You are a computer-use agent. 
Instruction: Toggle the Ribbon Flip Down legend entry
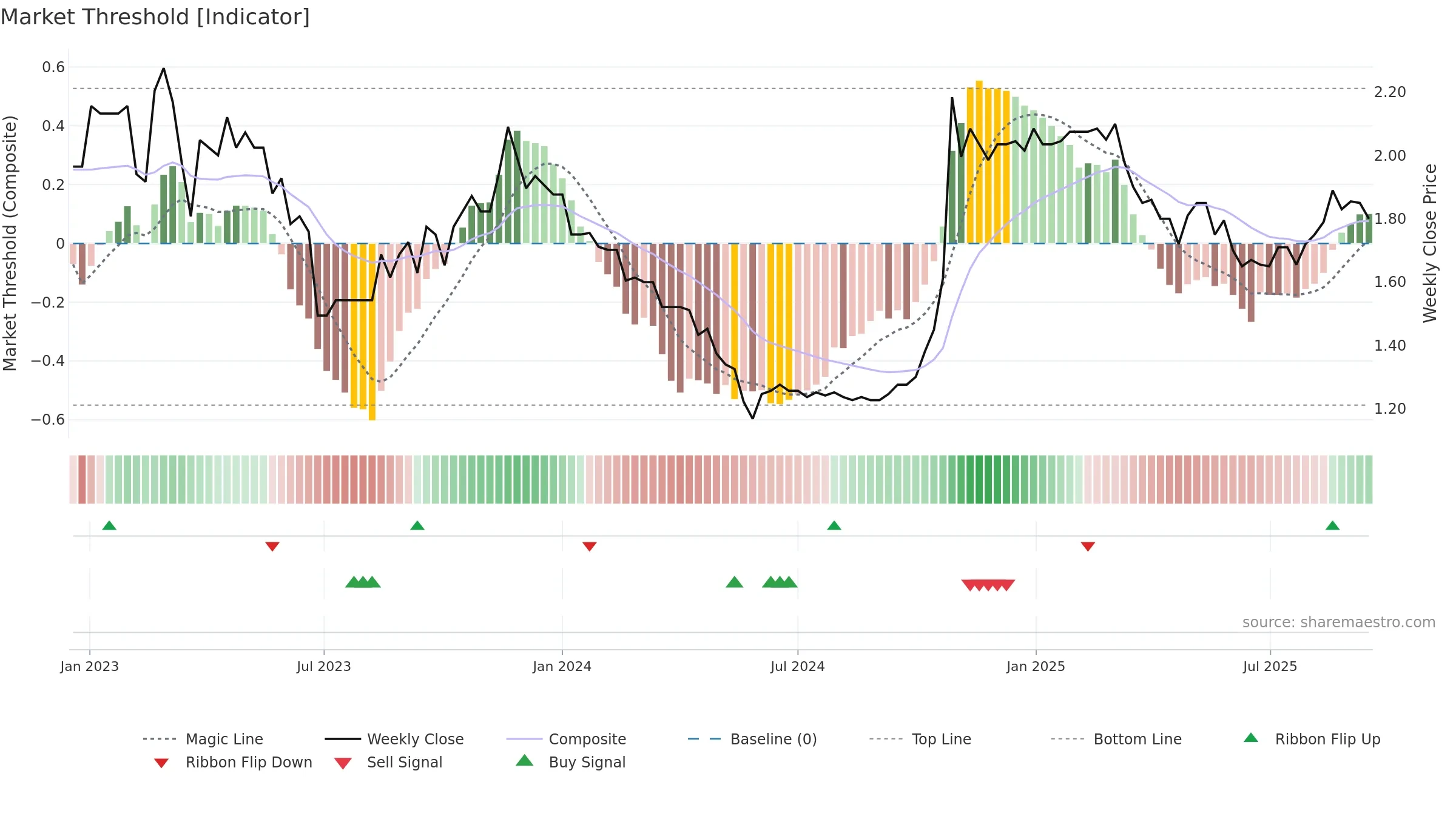click(x=233, y=762)
